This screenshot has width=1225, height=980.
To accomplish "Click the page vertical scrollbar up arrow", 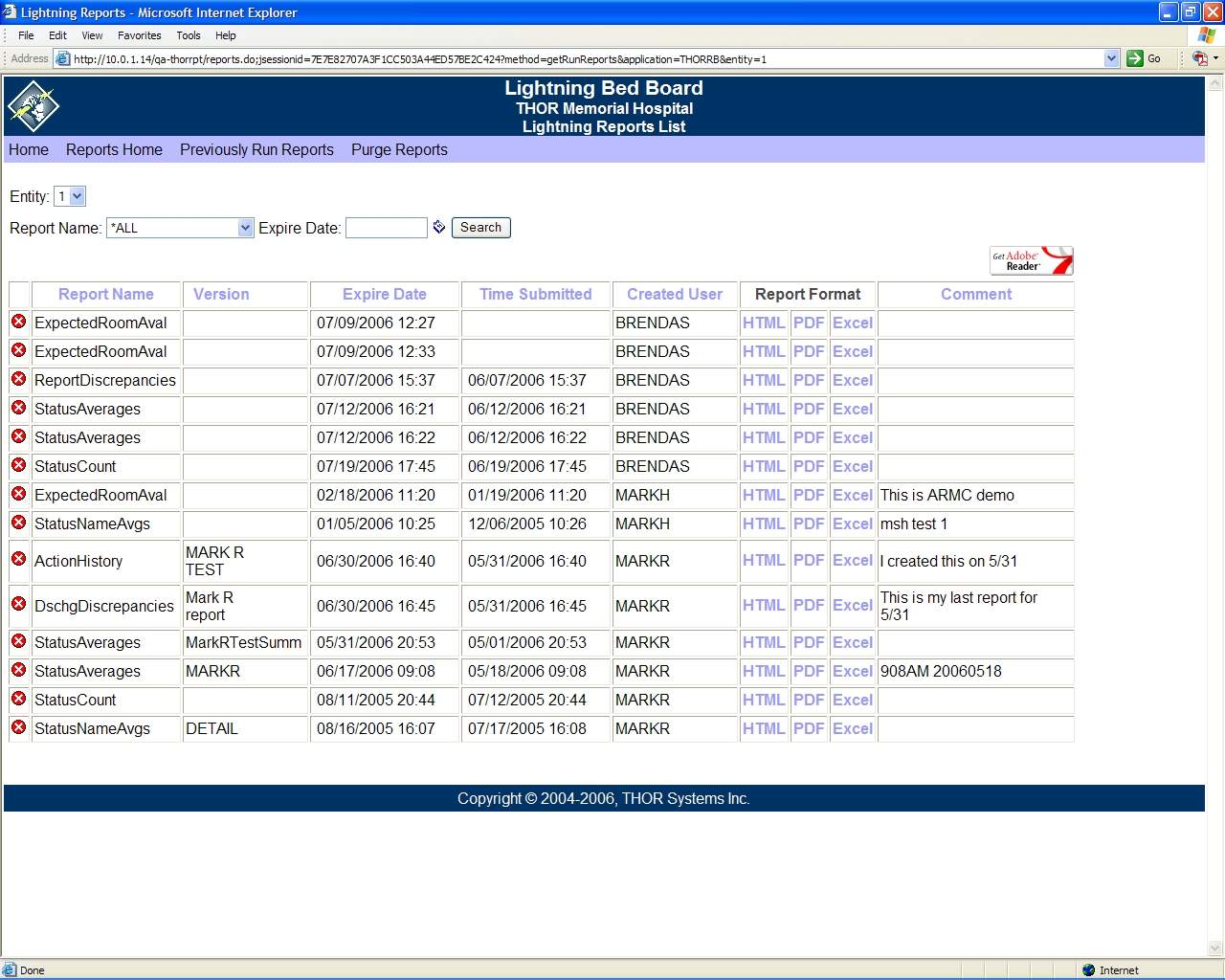I will coord(1215,83).
